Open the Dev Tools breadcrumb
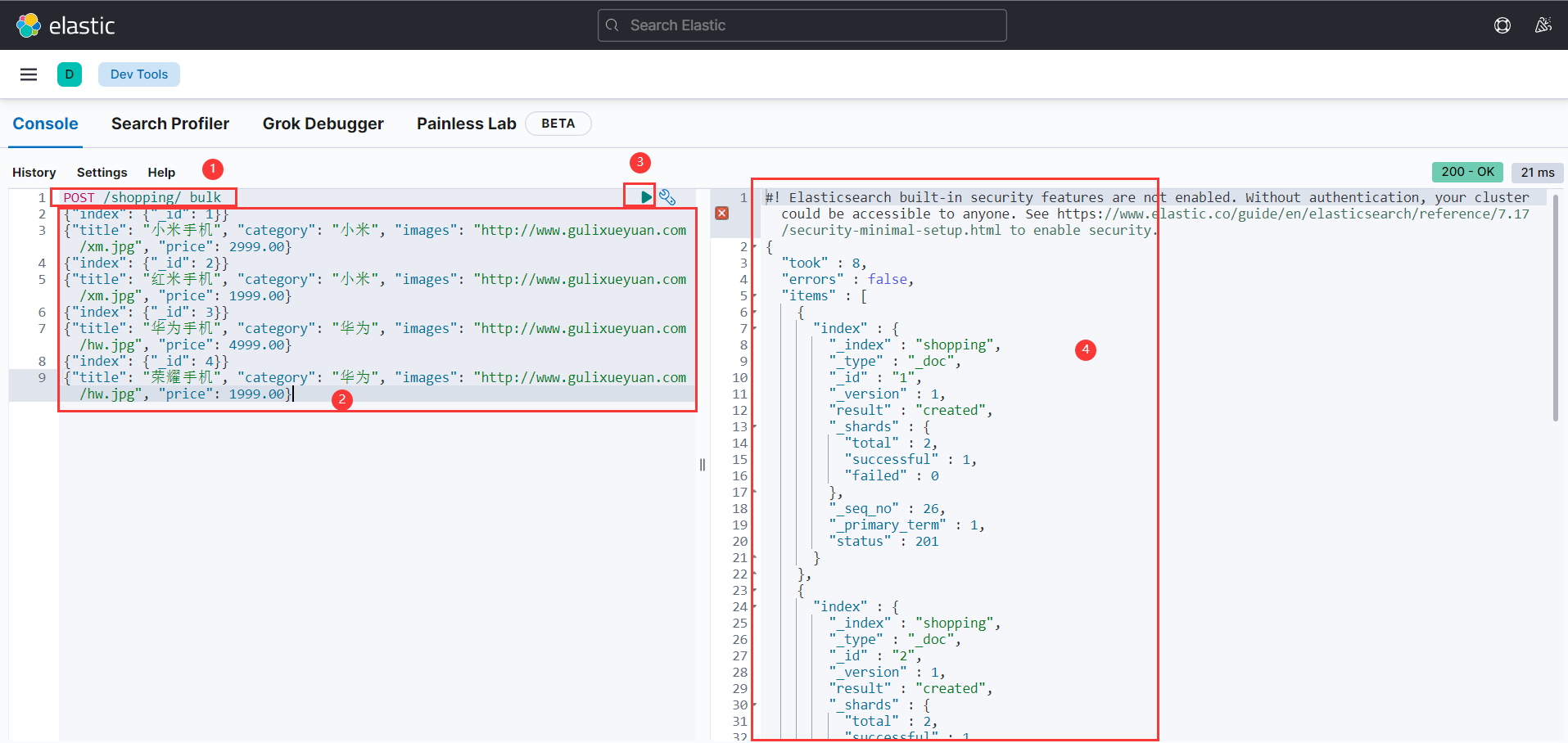The image size is (1568, 743). [139, 74]
